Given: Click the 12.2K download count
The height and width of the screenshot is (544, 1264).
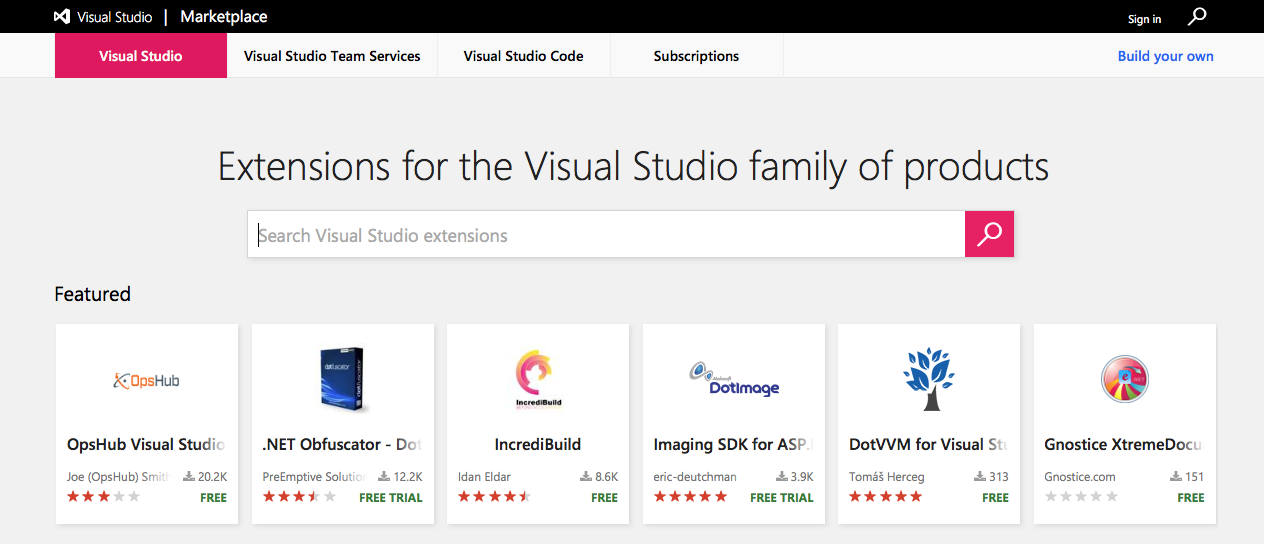Looking at the screenshot, I should (x=408, y=477).
